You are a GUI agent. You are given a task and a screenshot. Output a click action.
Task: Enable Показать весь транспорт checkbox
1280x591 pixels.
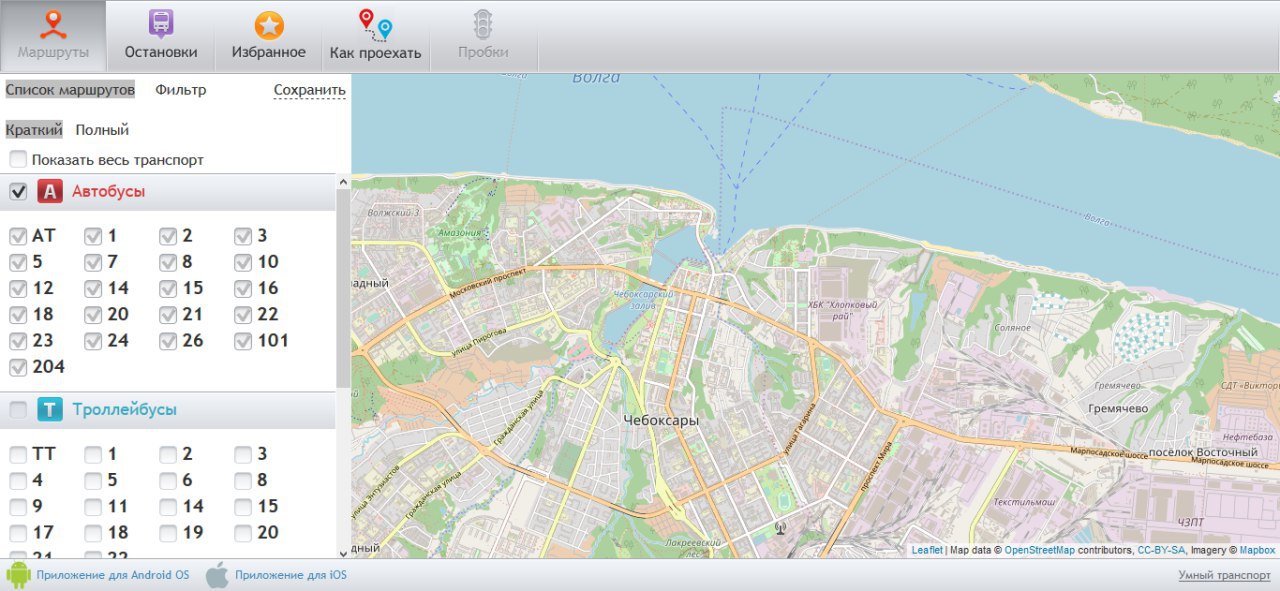[18, 160]
